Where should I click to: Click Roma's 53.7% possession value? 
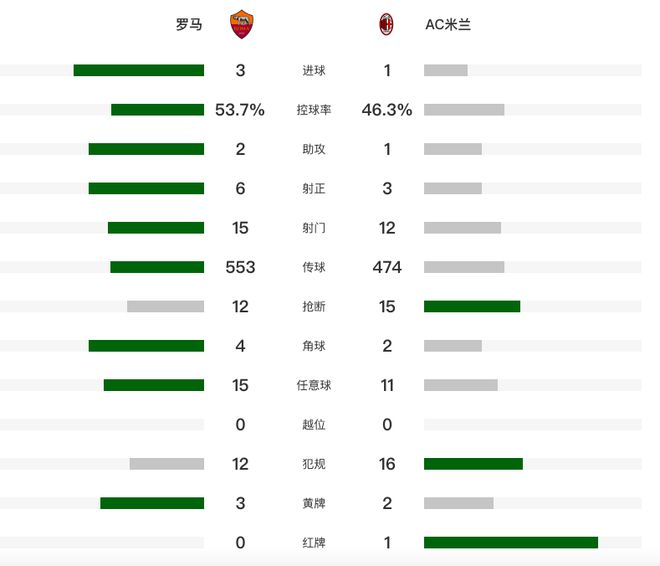240,110
